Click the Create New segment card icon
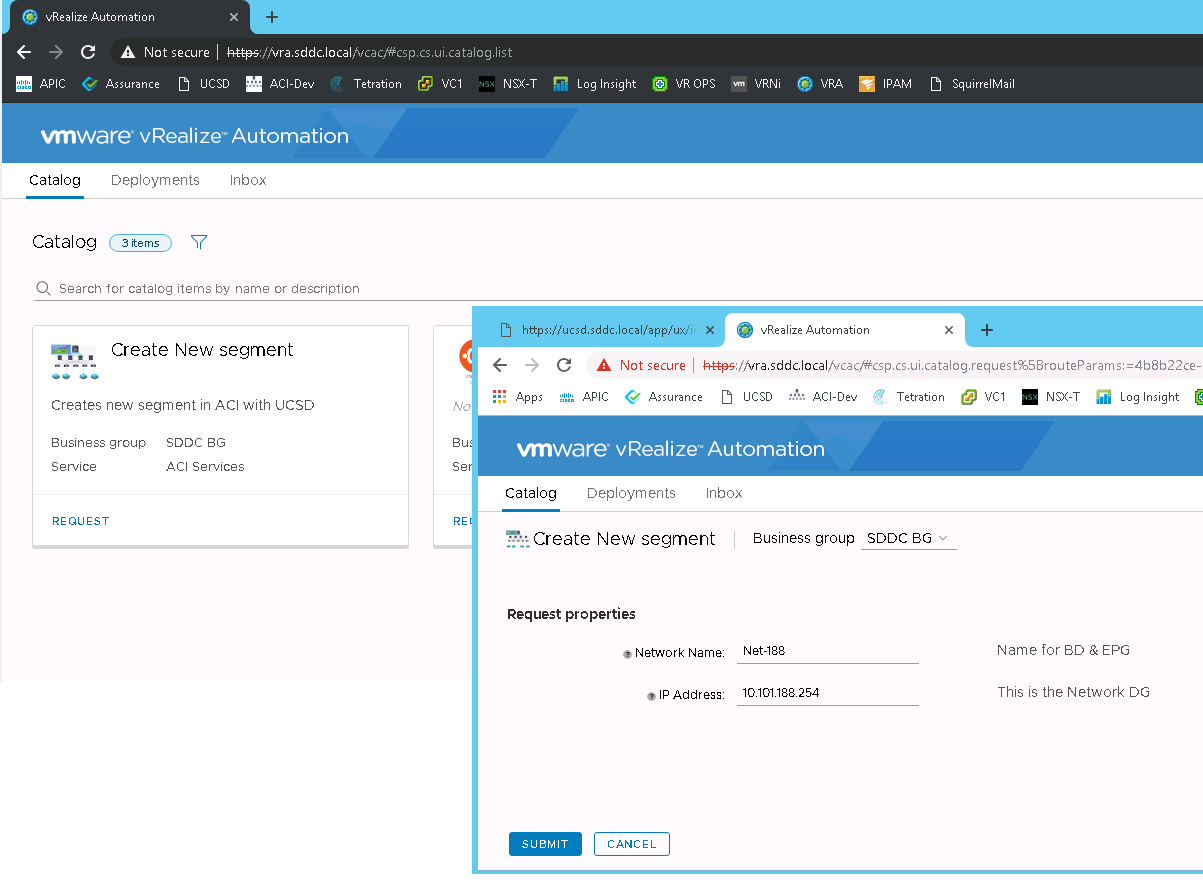Screen dimensions: 1203x884 pyautogui.click(x=74, y=361)
